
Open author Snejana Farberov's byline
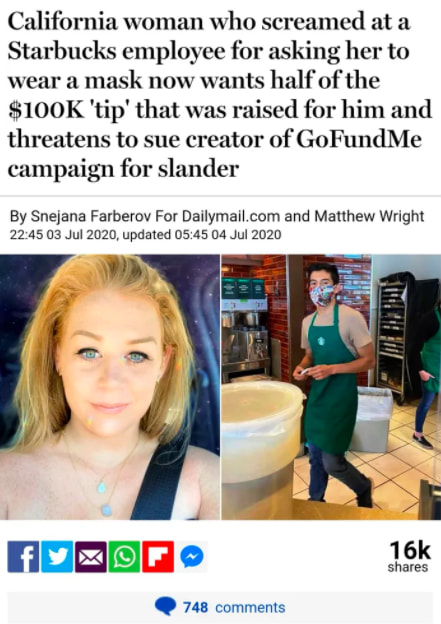pyautogui.click(x=91, y=216)
